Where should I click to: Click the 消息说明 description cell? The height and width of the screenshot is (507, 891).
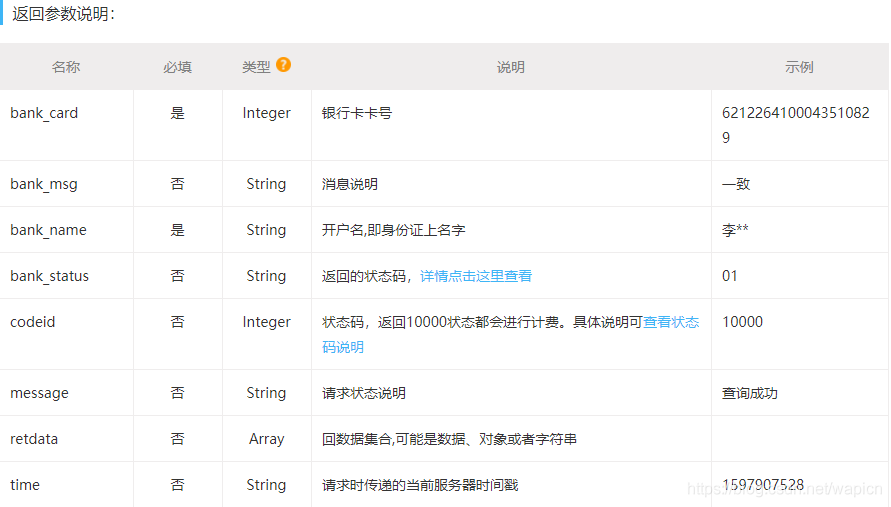(350, 184)
